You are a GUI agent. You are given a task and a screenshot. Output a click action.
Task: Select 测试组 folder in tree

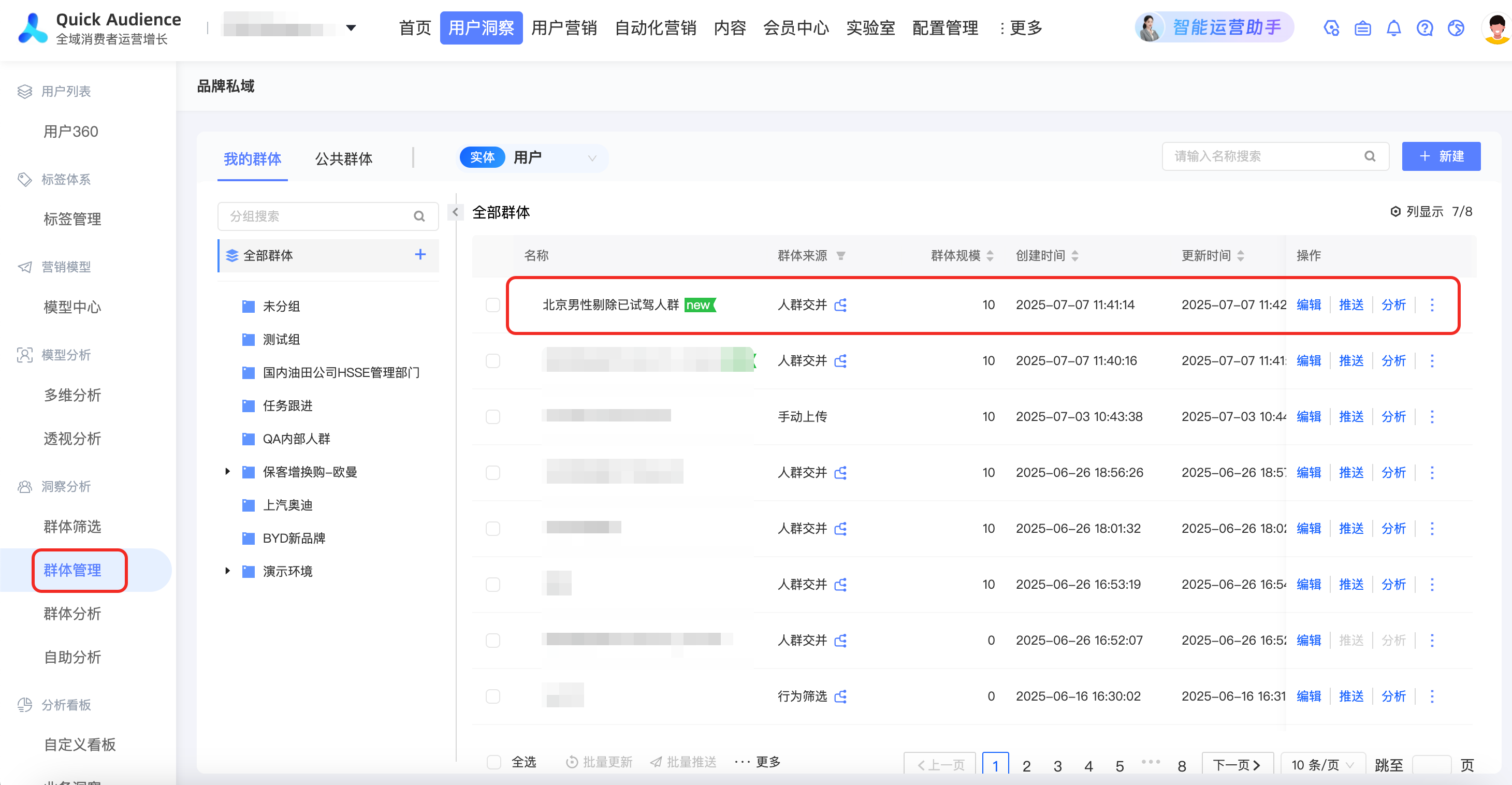point(281,339)
